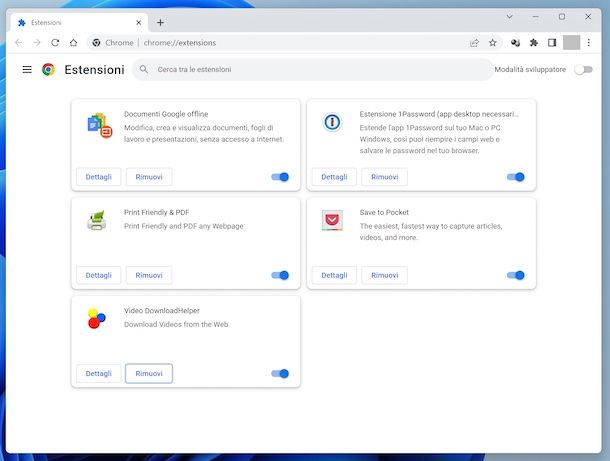
Task: Reload the extensions page
Action: [55, 43]
